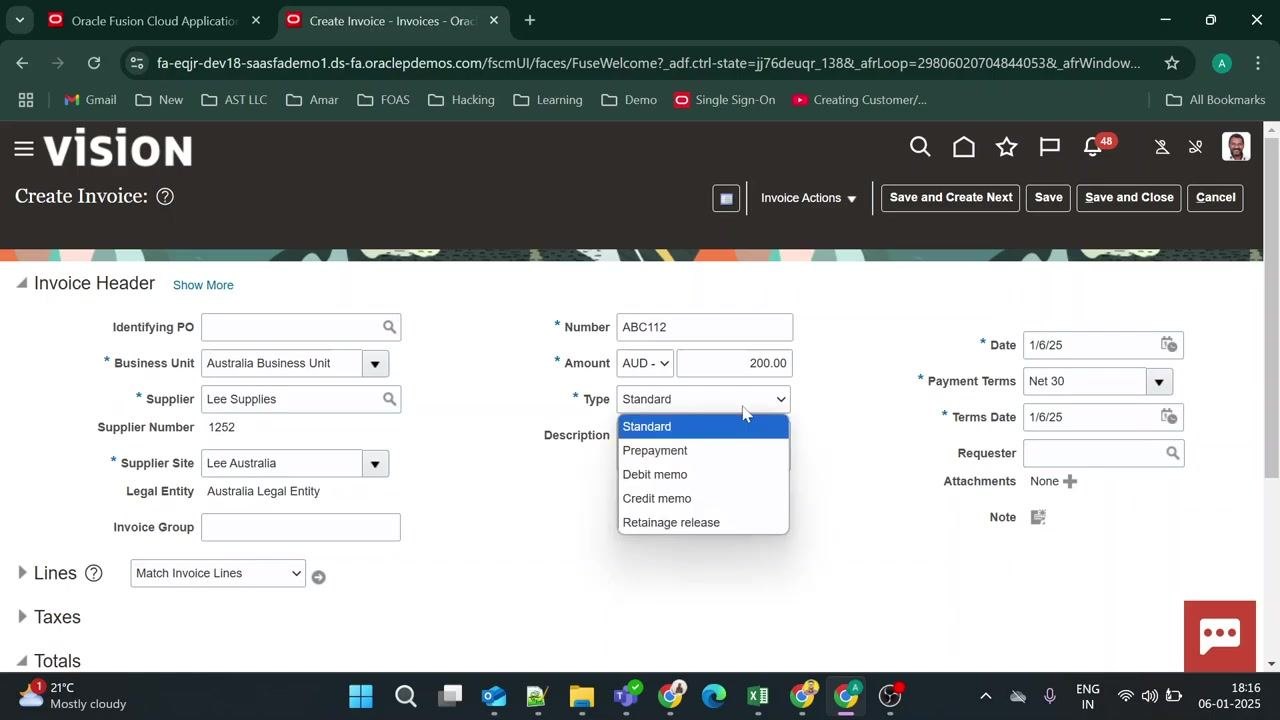The image size is (1280, 720).
Task: Open the Watchlist flag icon
Action: click(1050, 148)
